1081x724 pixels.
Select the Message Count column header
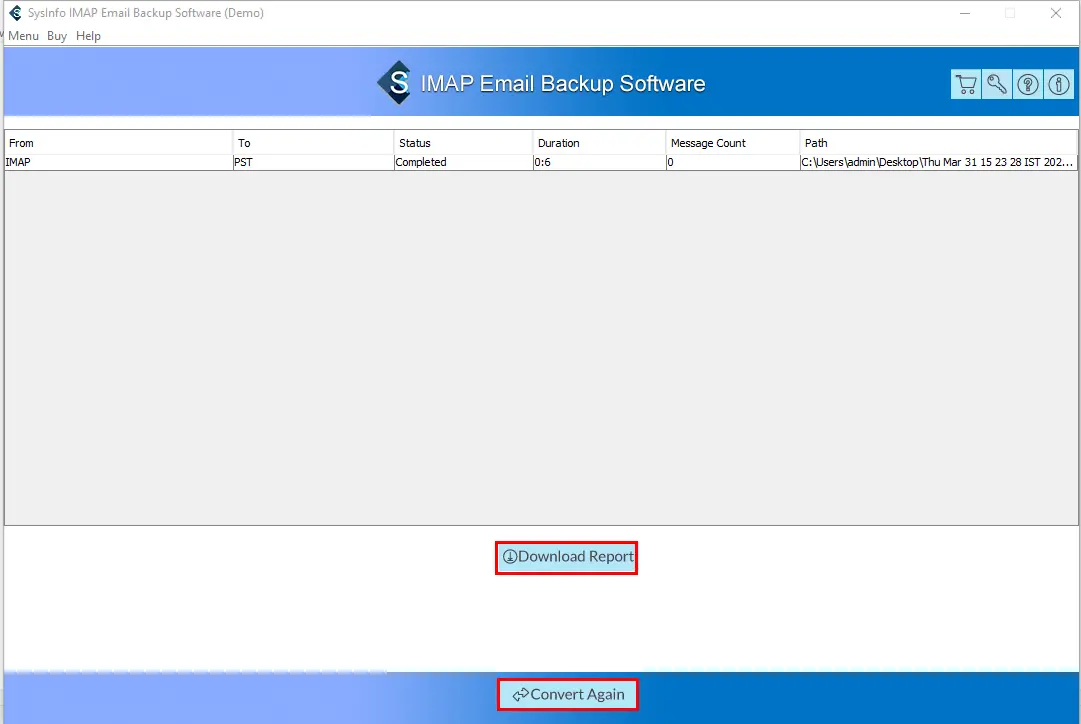point(732,143)
